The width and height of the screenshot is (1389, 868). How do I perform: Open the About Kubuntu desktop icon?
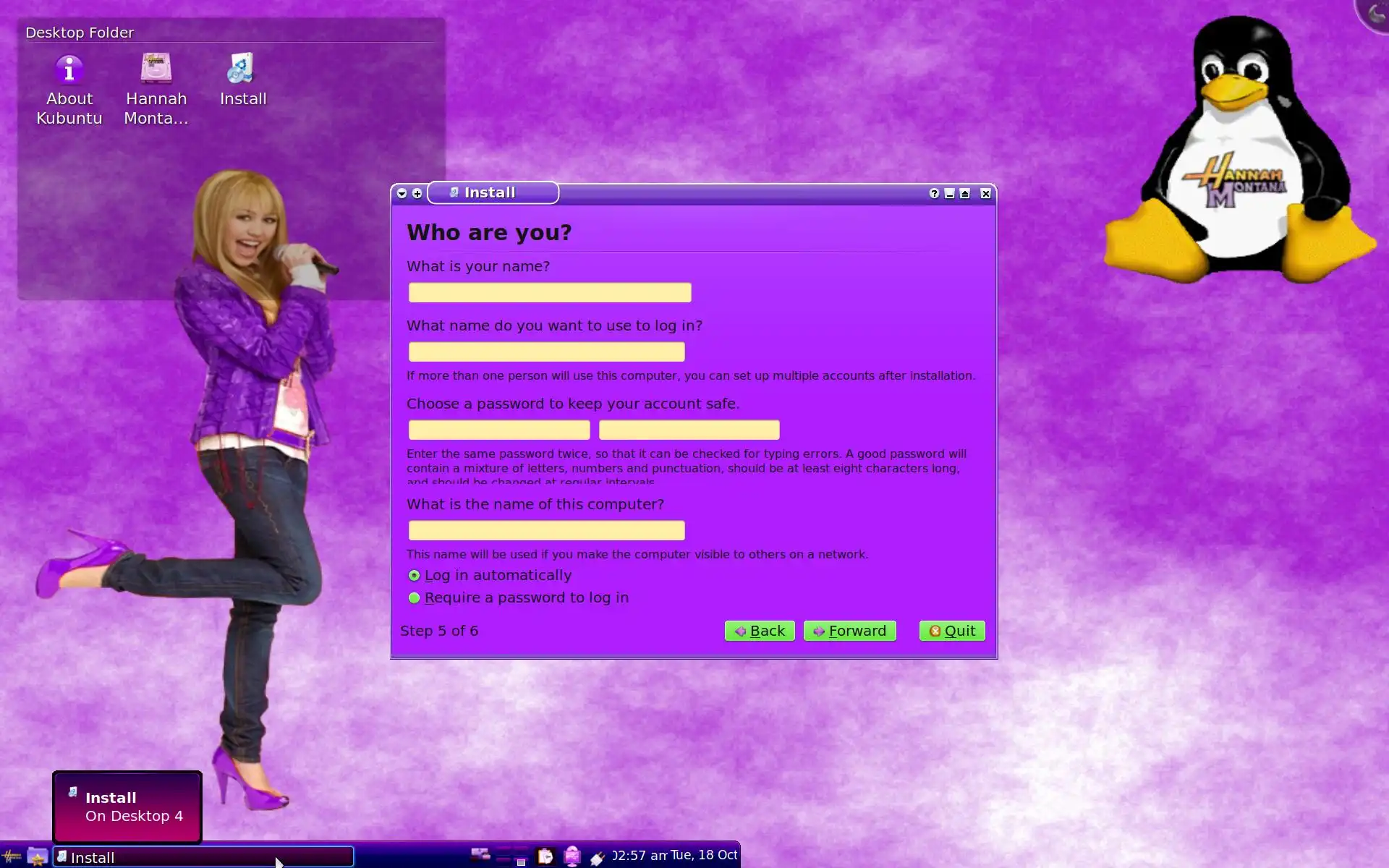tap(69, 71)
